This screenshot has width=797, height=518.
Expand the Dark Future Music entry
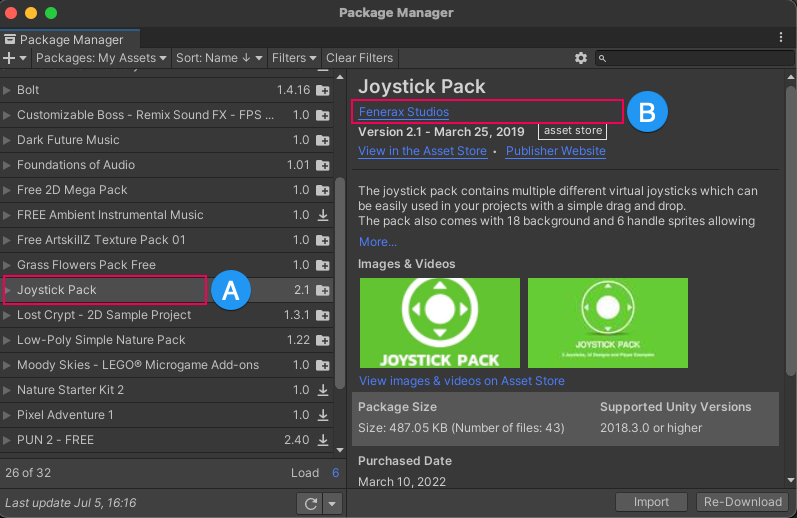click(x=8, y=140)
